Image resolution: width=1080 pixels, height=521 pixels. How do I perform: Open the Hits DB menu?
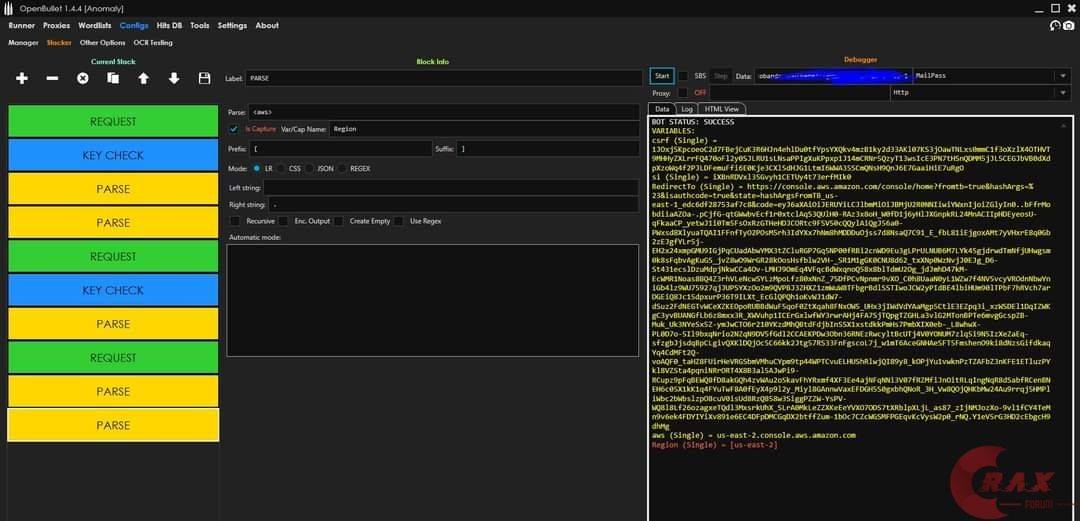(169, 25)
